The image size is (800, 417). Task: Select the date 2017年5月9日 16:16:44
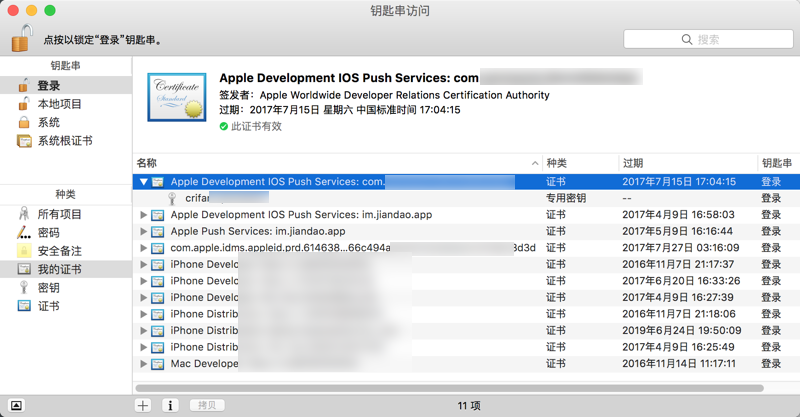[x=677, y=231]
